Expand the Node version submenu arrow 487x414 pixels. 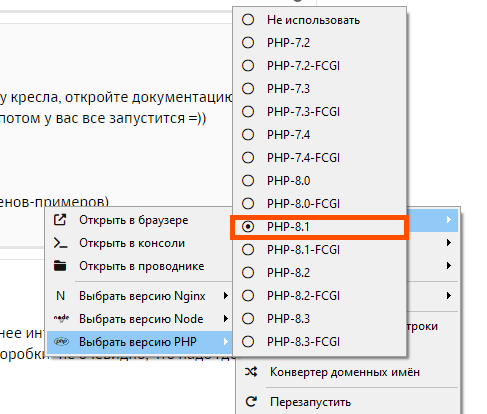point(226,319)
